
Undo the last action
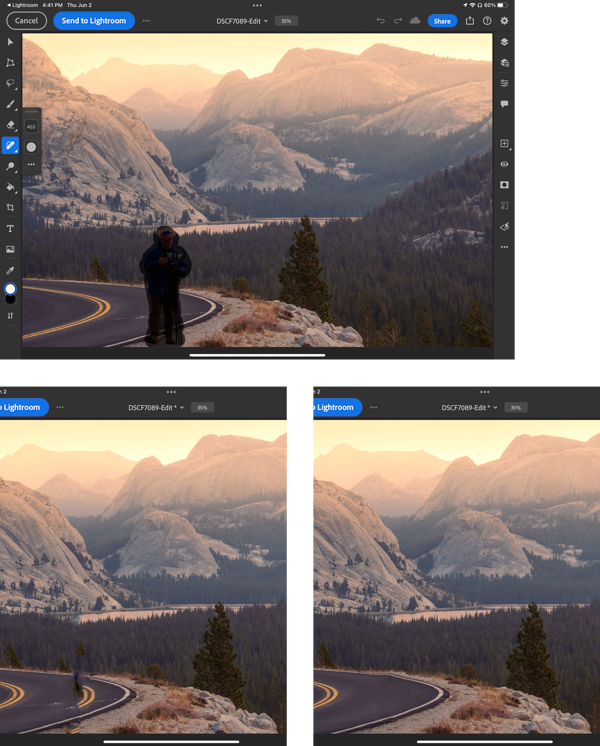point(380,21)
